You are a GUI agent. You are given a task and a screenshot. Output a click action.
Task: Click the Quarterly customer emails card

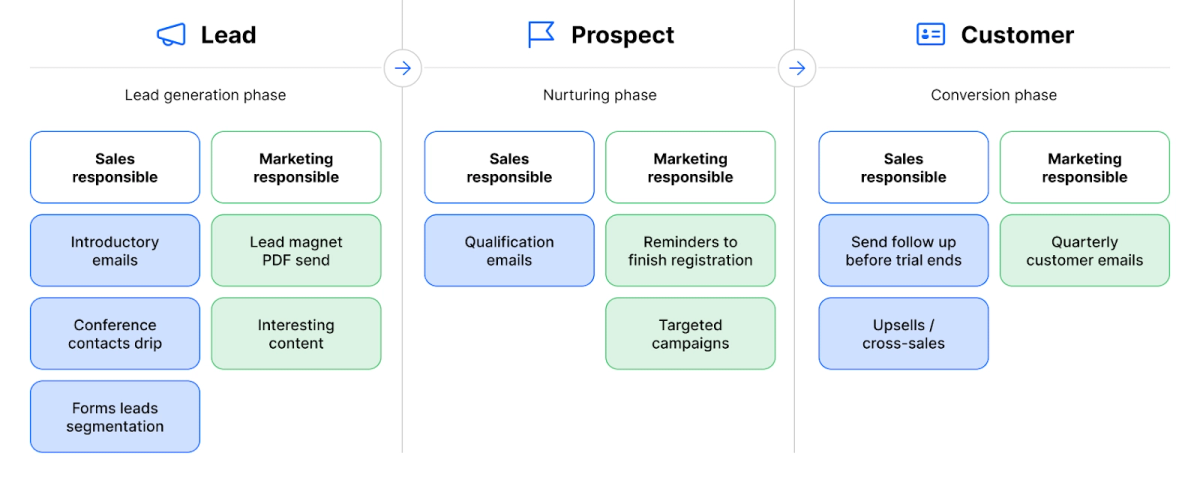click(1084, 251)
